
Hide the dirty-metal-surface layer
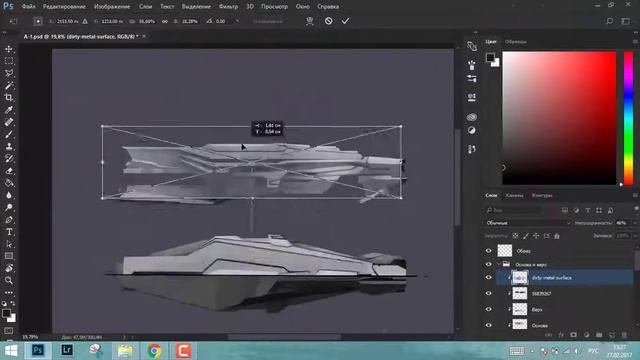click(489, 278)
